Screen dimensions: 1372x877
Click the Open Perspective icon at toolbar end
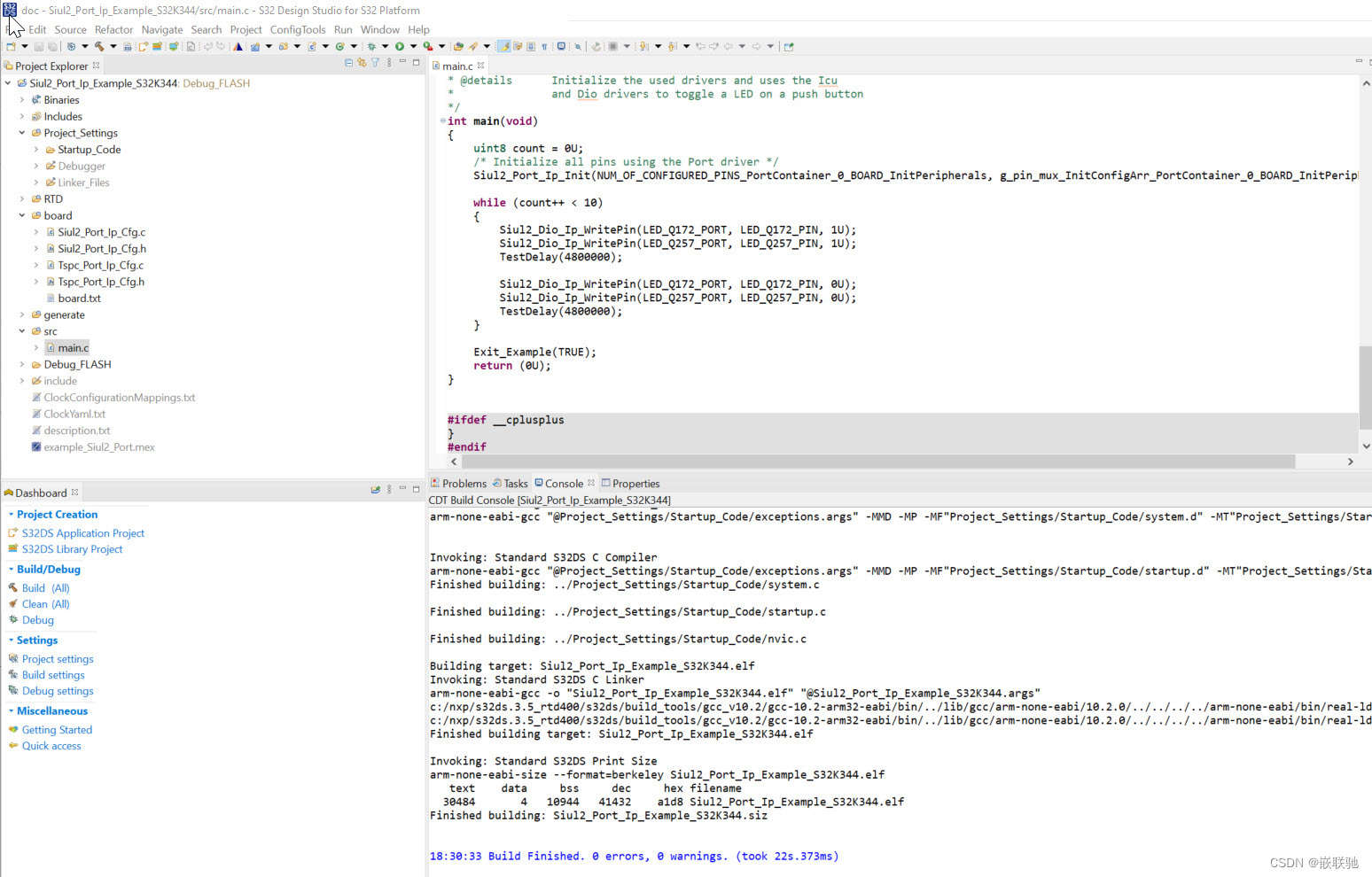(789, 46)
